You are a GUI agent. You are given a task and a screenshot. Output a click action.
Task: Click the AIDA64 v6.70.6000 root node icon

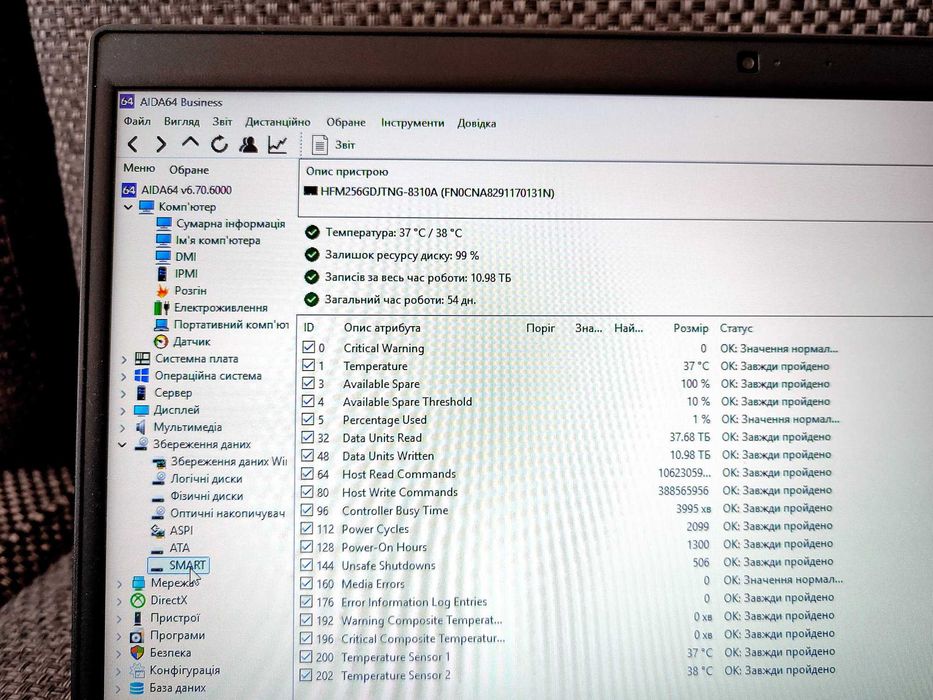pyautogui.click(x=129, y=190)
